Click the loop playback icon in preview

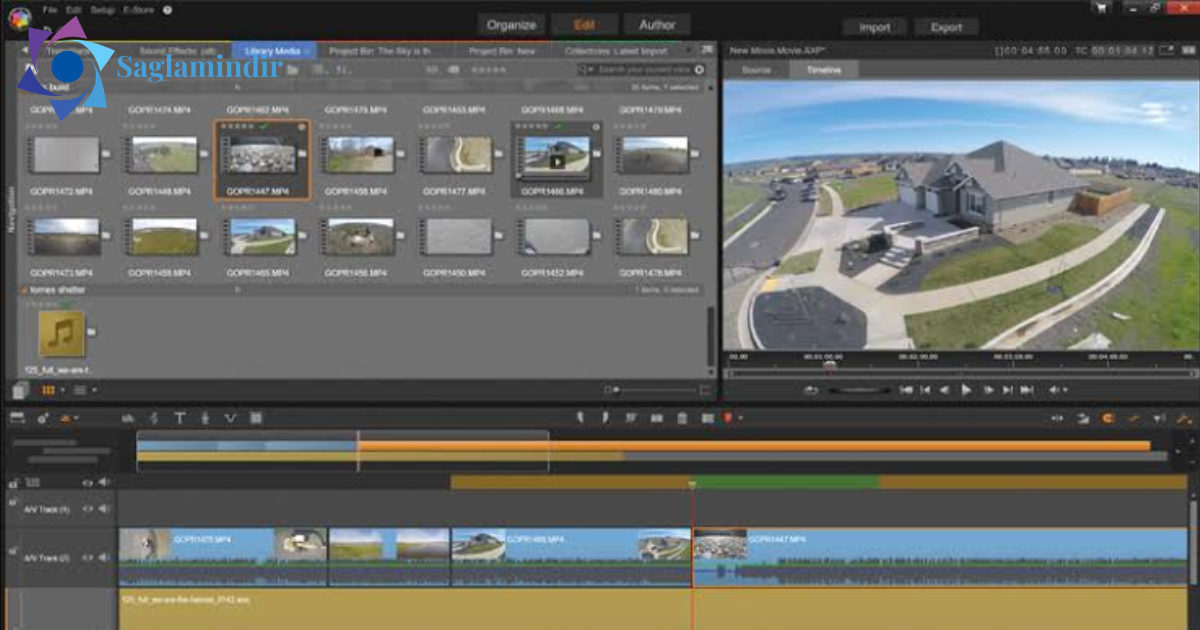point(810,390)
